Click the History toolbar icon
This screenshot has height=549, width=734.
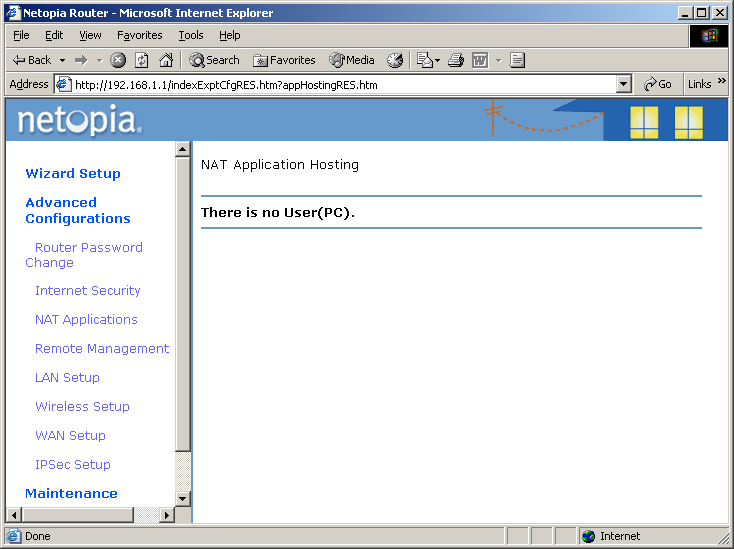pyautogui.click(x=395, y=60)
